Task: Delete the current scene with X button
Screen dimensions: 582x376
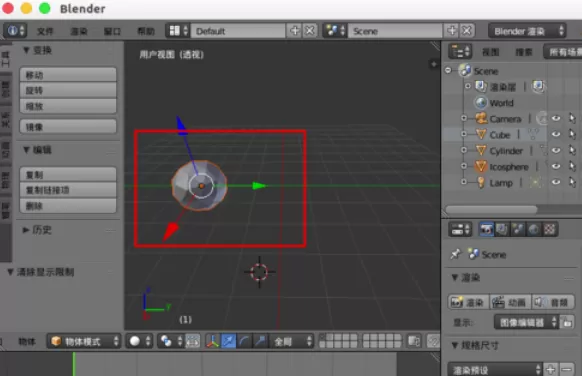Action: [467, 31]
